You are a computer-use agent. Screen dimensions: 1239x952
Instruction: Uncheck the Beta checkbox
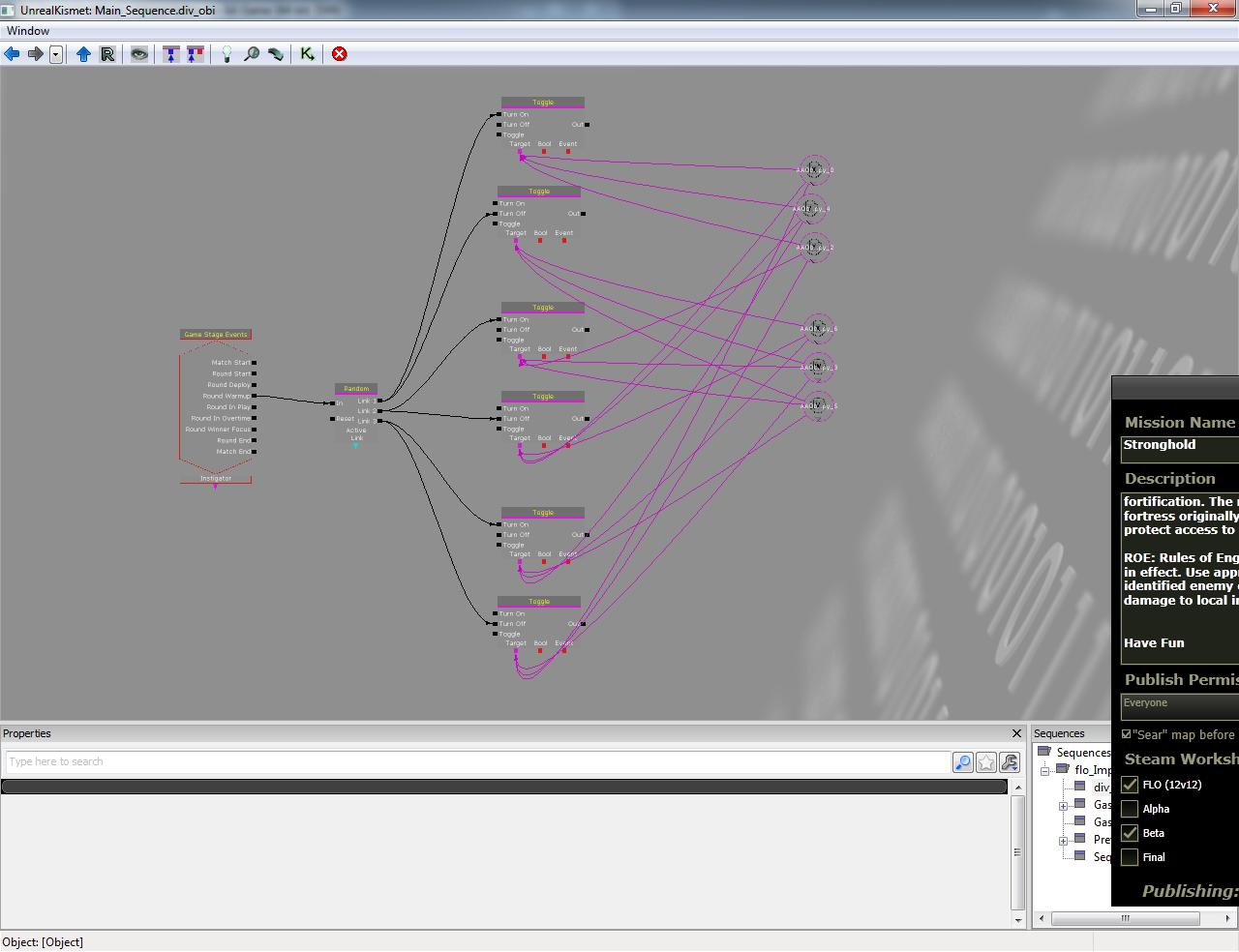1130,833
